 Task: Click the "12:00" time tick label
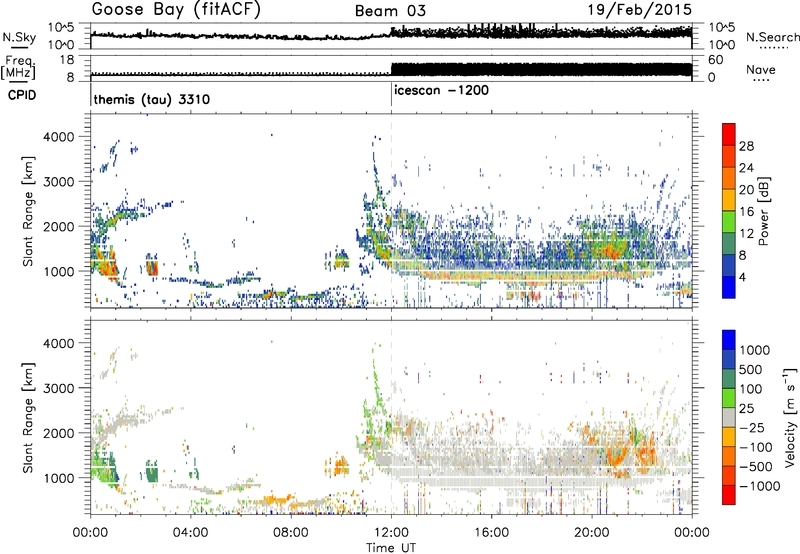point(391,533)
